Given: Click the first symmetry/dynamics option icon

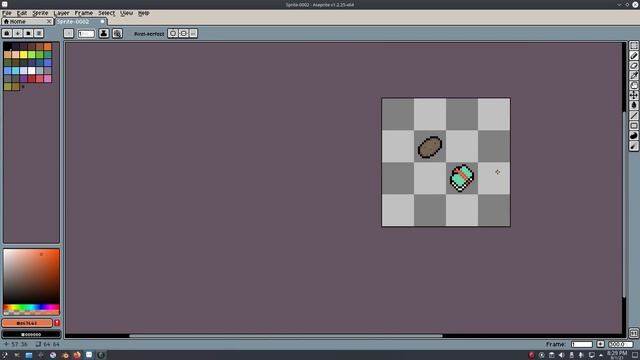Looking at the screenshot, I should tap(173, 33).
